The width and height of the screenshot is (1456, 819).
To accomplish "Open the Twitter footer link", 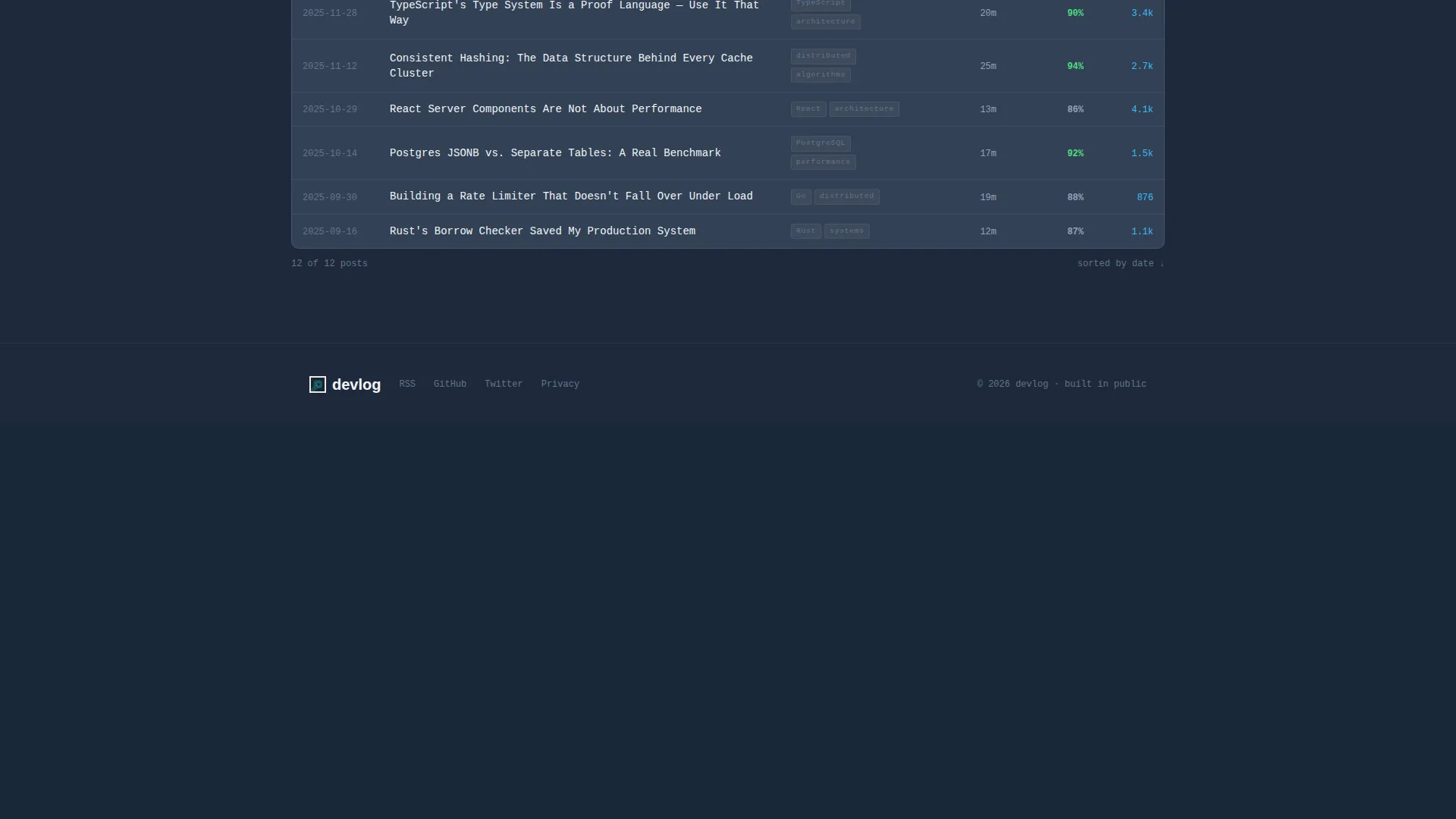I will point(504,384).
